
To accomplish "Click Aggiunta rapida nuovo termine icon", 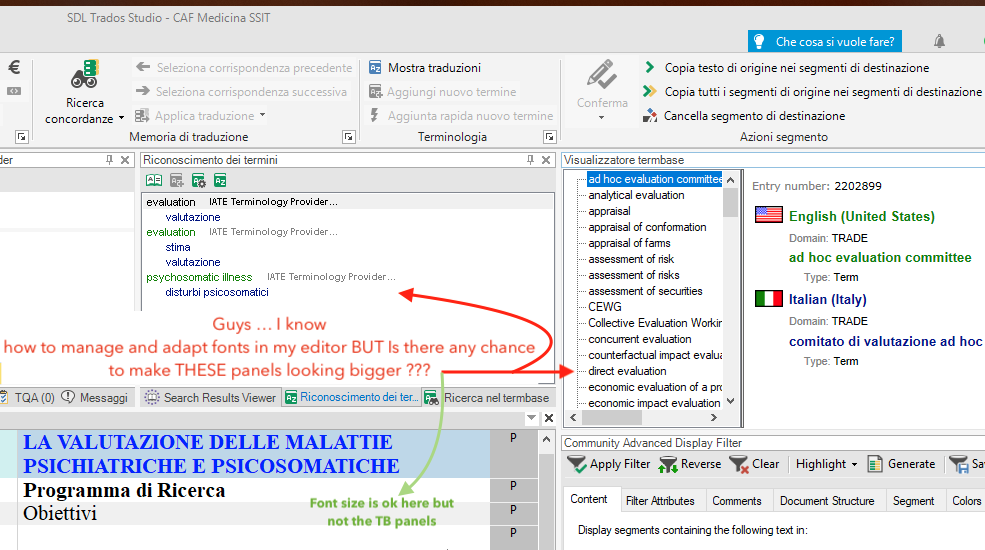I will [x=374, y=116].
